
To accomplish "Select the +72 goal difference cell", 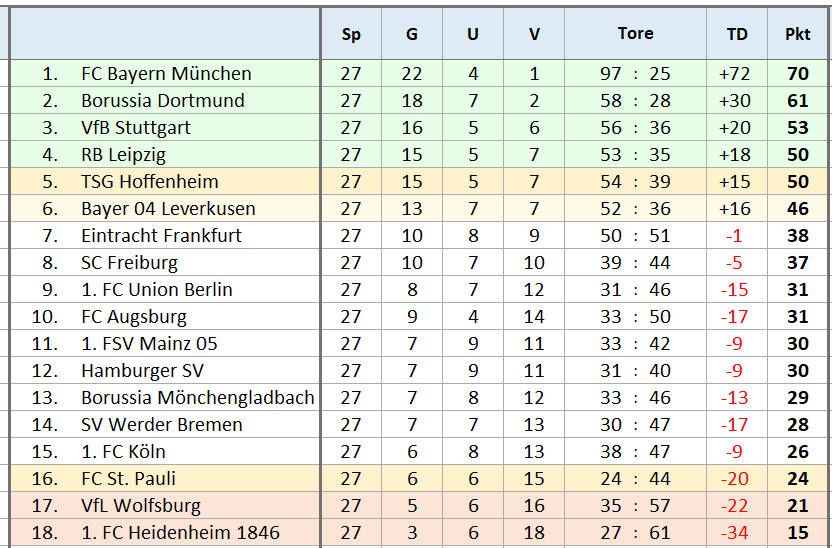I will point(735,74).
